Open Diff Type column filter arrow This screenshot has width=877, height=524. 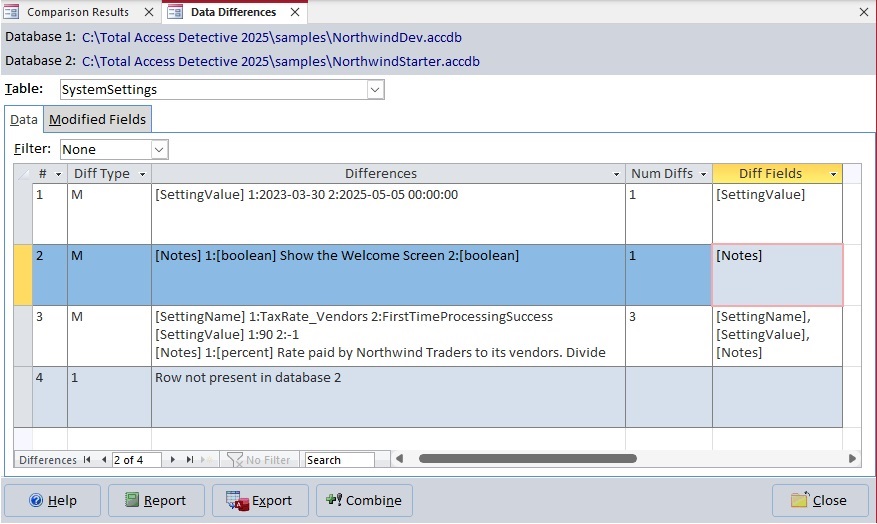(142, 174)
